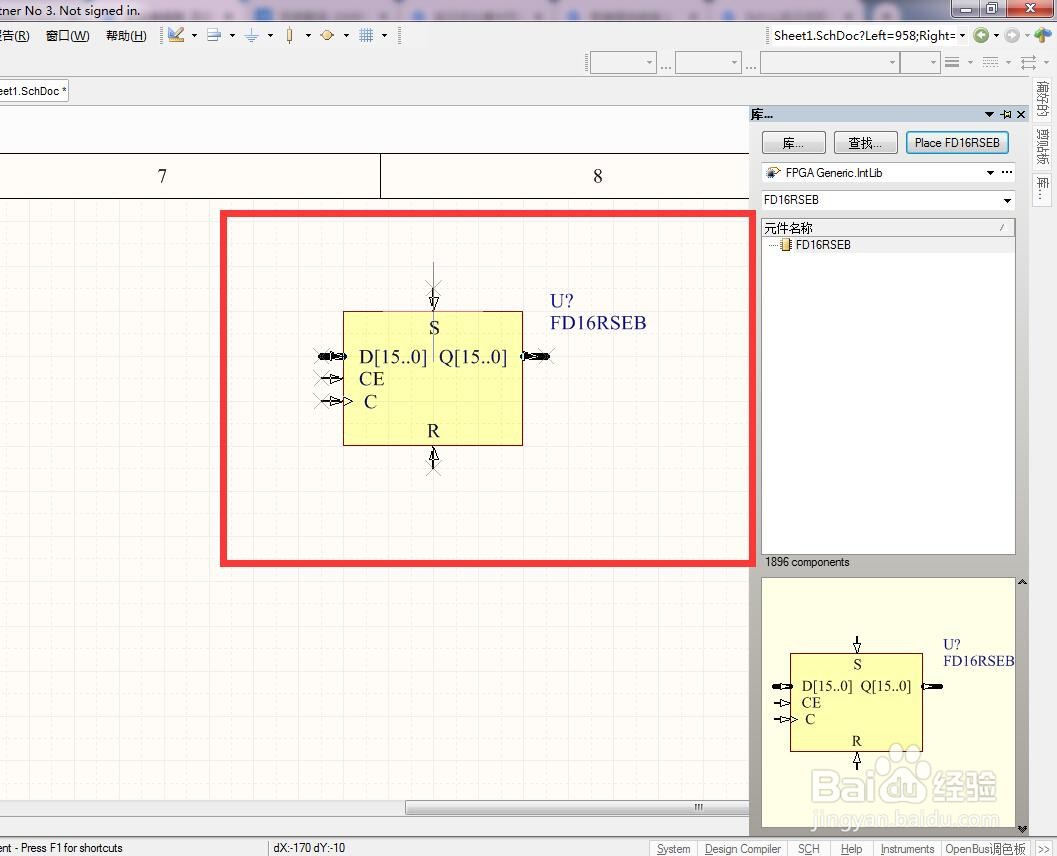Select the grids icon
This screenshot has height=856, width=1057.
[x=366, y=35]
